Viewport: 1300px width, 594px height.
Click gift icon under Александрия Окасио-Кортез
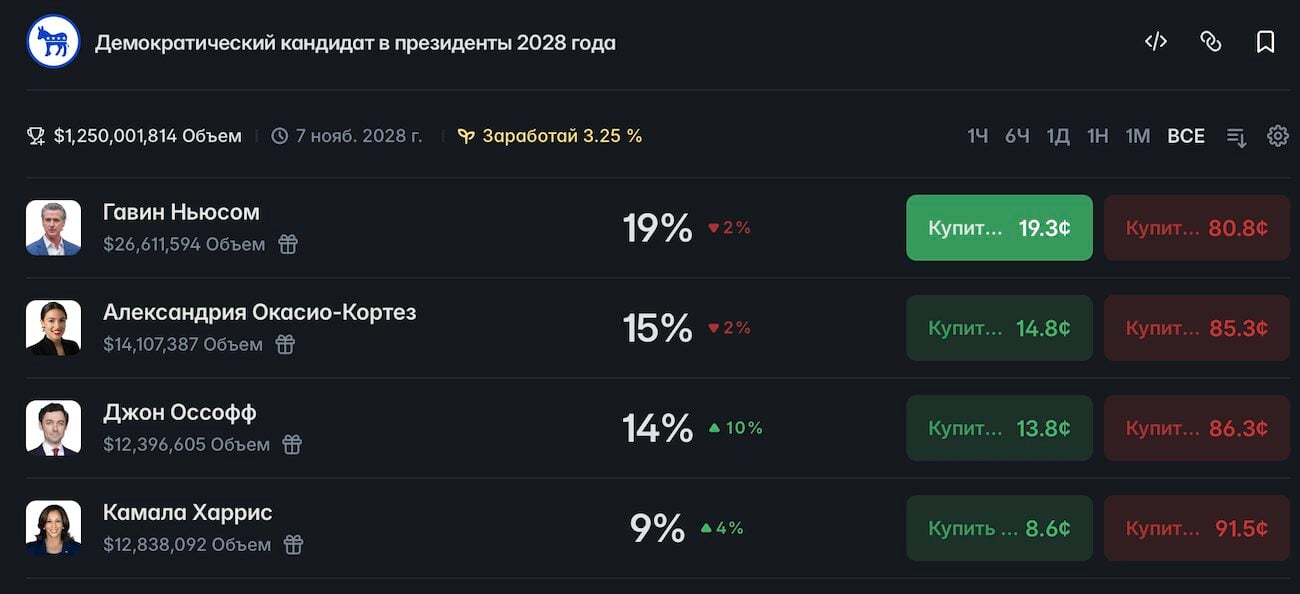[285, 344]
